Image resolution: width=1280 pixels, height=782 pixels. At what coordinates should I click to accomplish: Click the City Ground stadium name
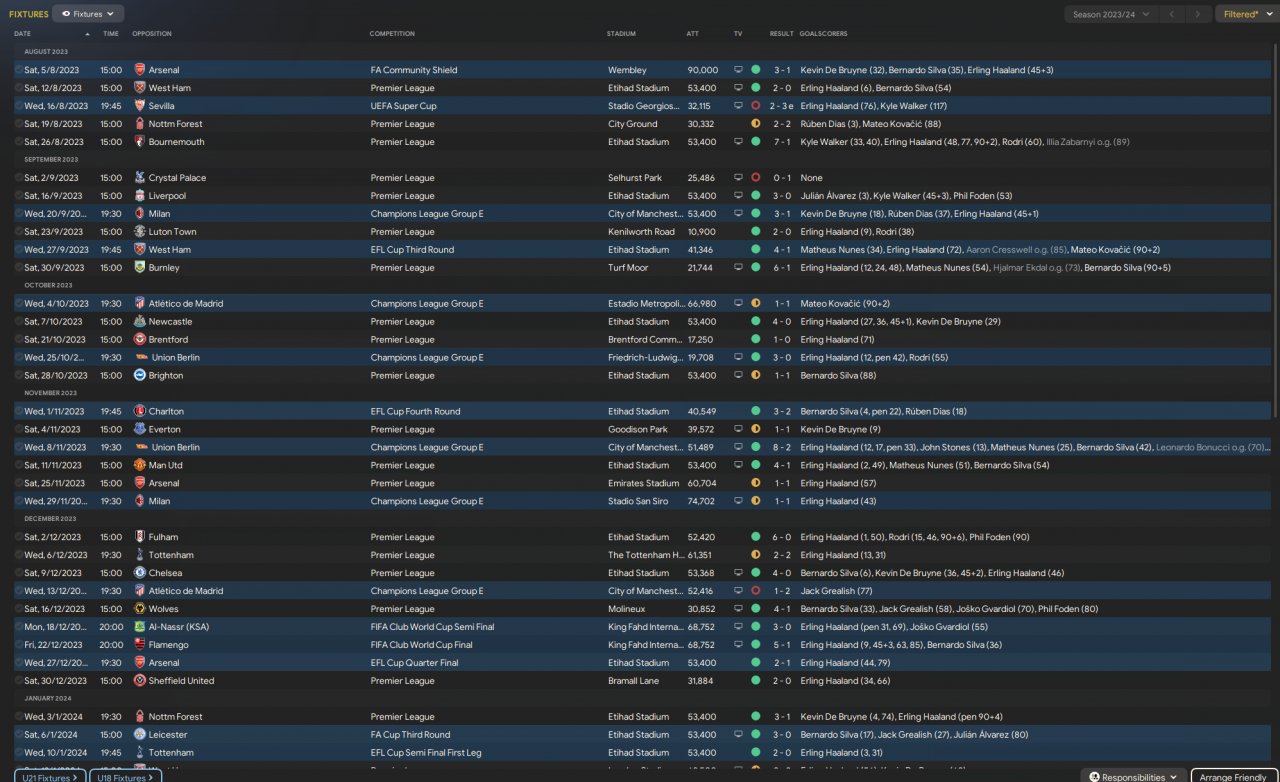pos(633,124)
